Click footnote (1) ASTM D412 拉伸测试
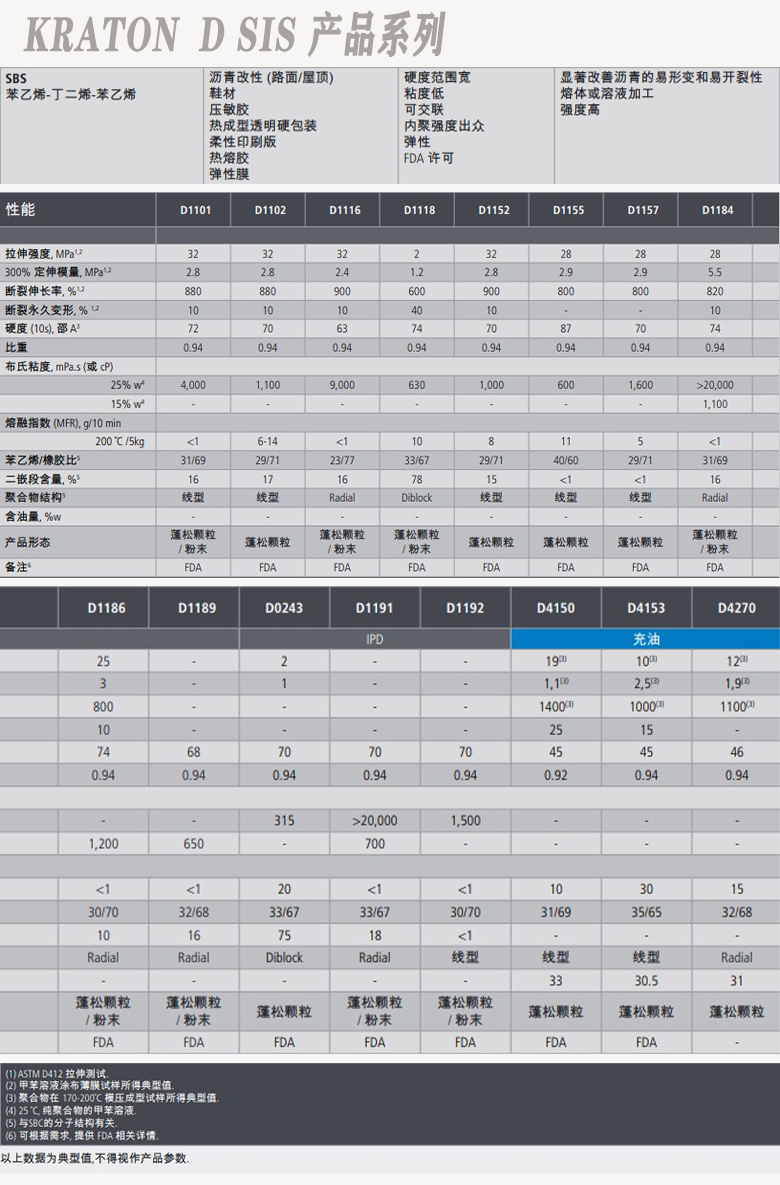The width and height of the screenshot is (780, 1185). click(x=57, y=1073)
